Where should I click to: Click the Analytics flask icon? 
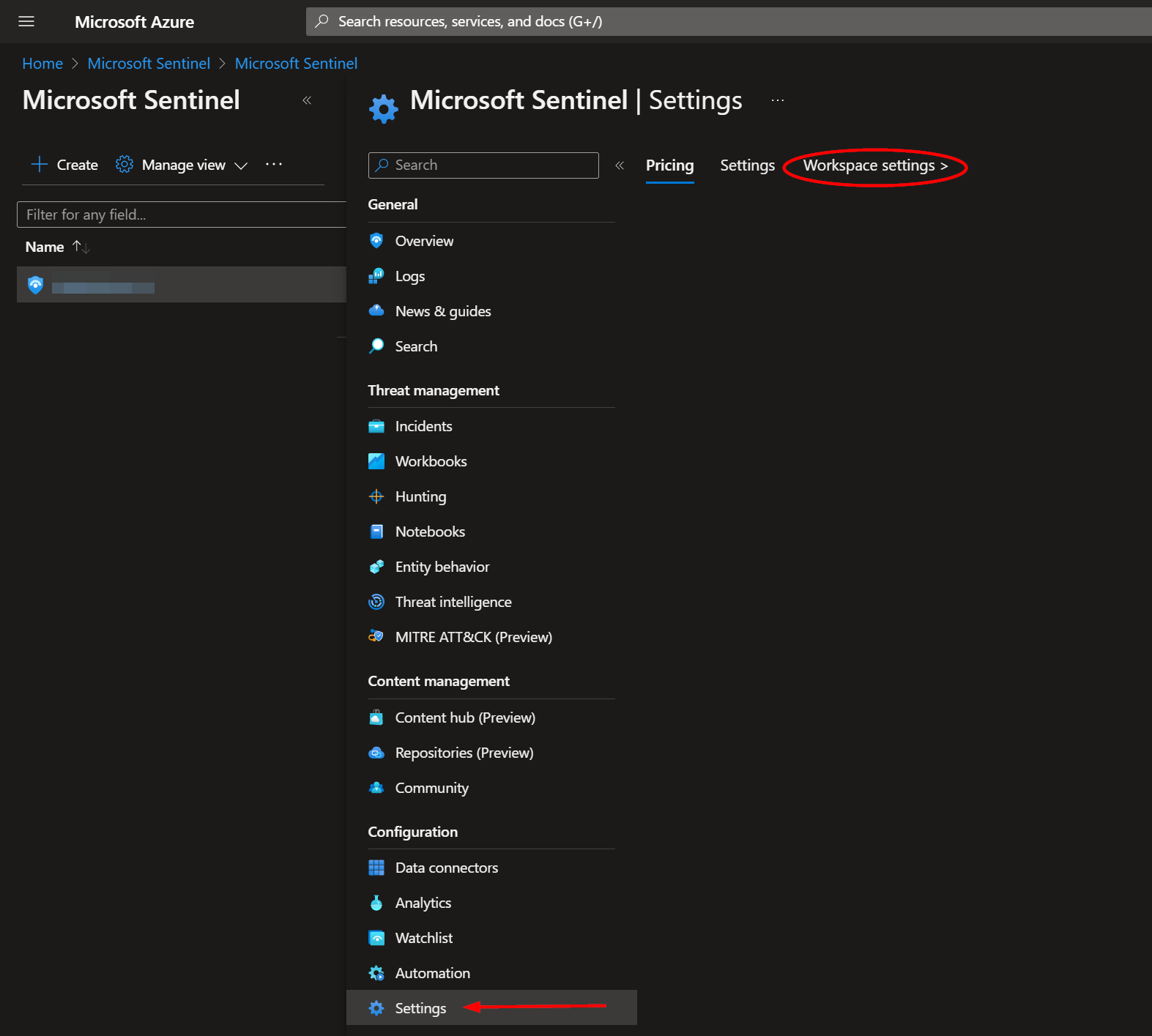click(x=376, y=903)
